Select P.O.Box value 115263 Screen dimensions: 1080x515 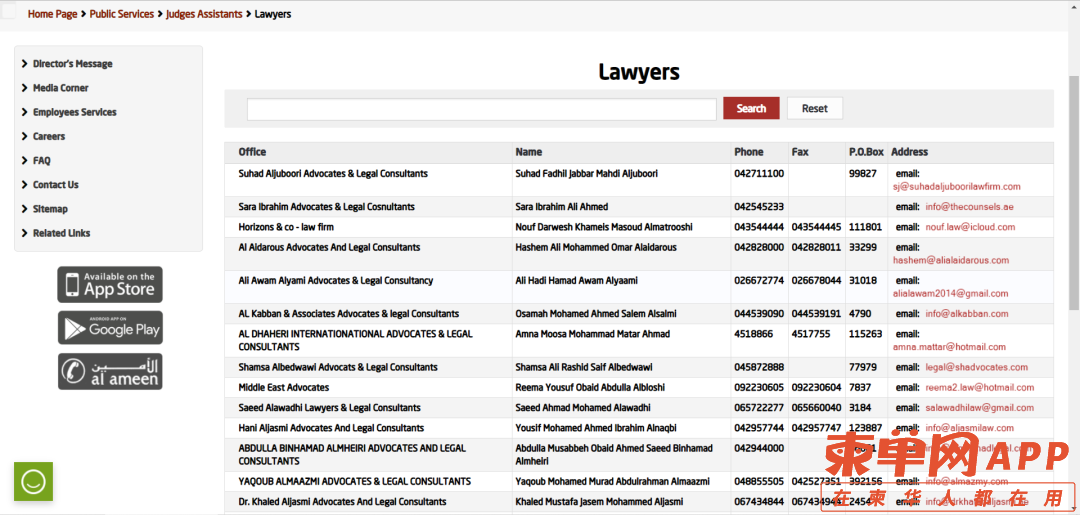[x=865, y=334]
